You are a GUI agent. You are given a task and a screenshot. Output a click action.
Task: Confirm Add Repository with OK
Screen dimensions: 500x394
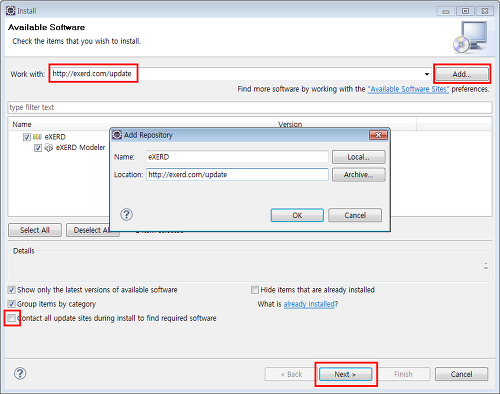297,215
